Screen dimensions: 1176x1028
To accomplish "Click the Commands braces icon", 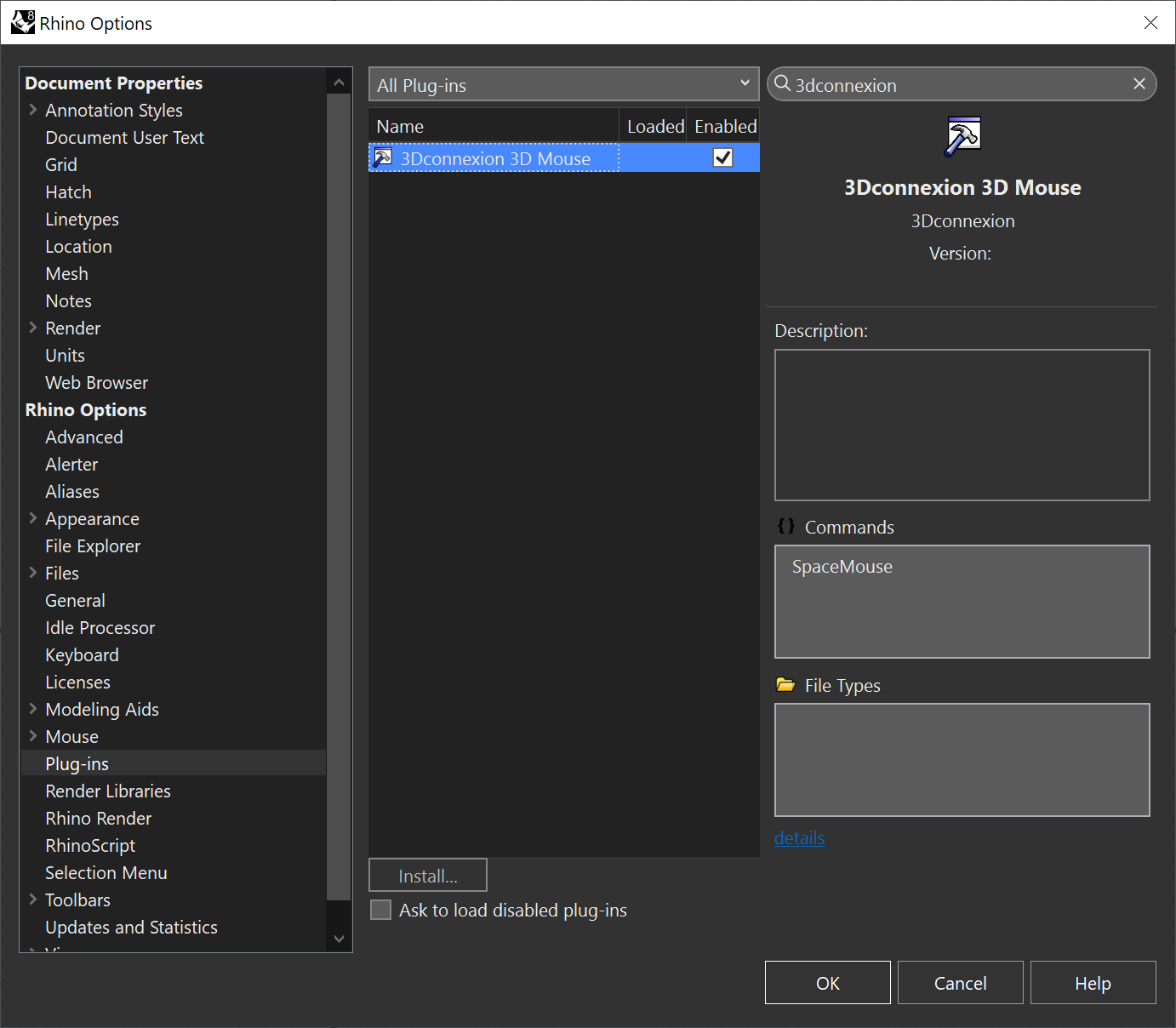I will (x=785, y=526).
